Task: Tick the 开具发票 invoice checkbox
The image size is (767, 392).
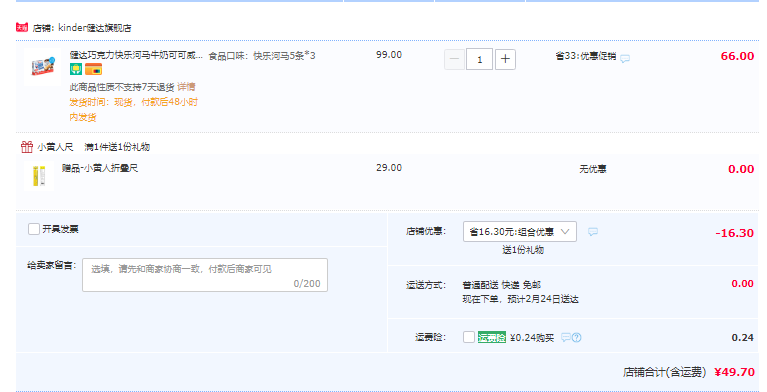Action: tap(34, 229)
